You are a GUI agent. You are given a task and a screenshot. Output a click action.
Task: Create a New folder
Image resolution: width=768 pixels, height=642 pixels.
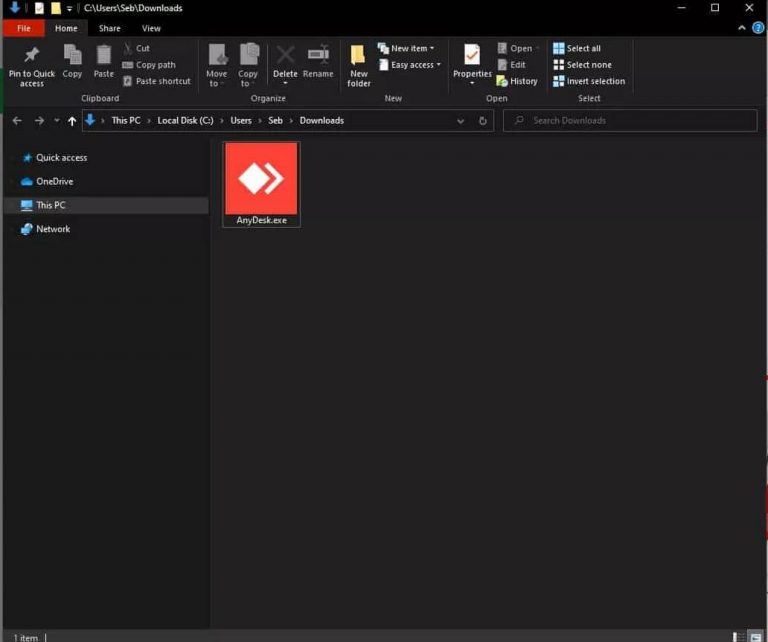(x=359, y=66)
